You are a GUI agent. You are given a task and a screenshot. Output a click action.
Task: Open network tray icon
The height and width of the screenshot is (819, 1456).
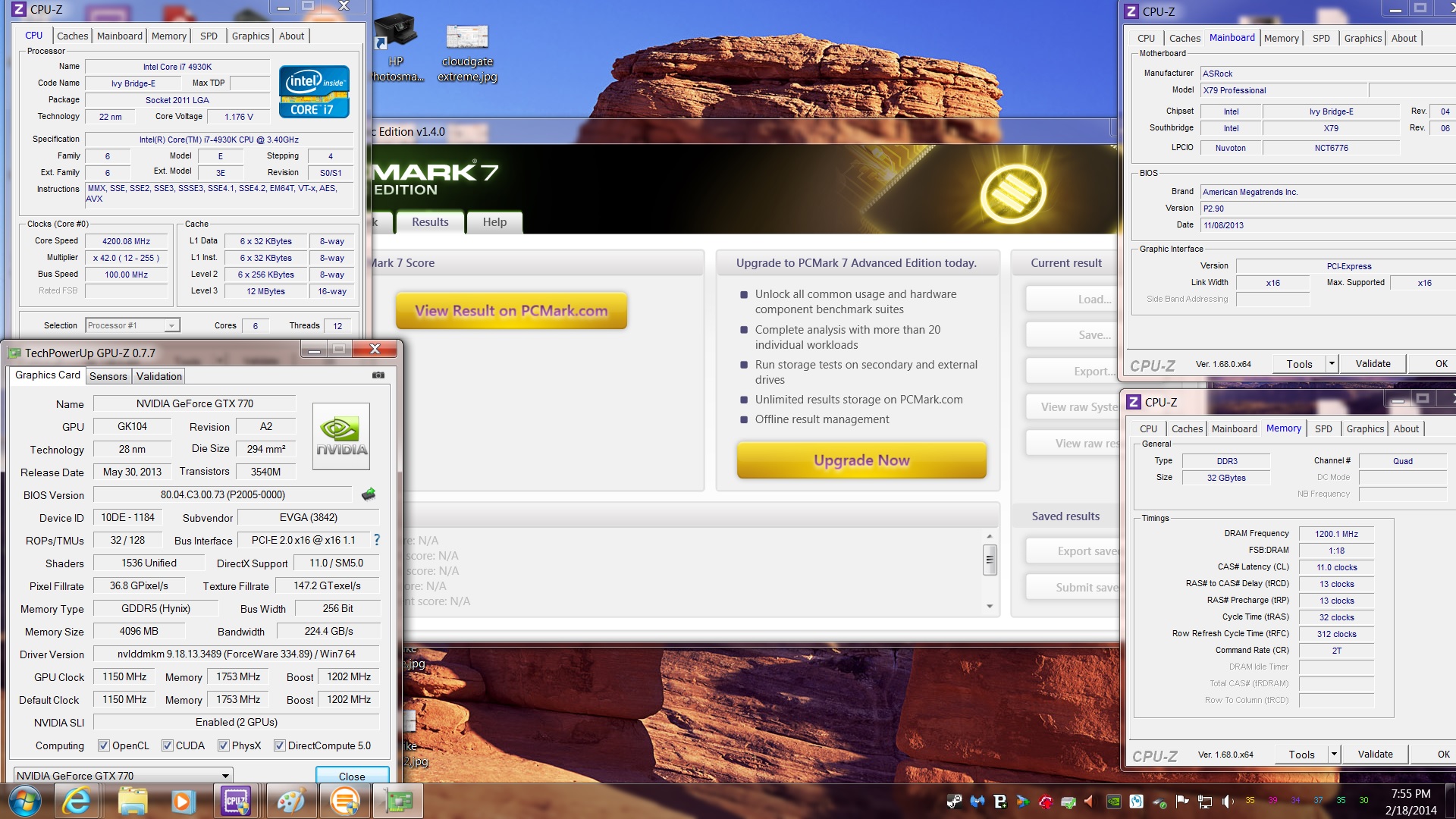pyautogui.click(x=1205, y=801)
